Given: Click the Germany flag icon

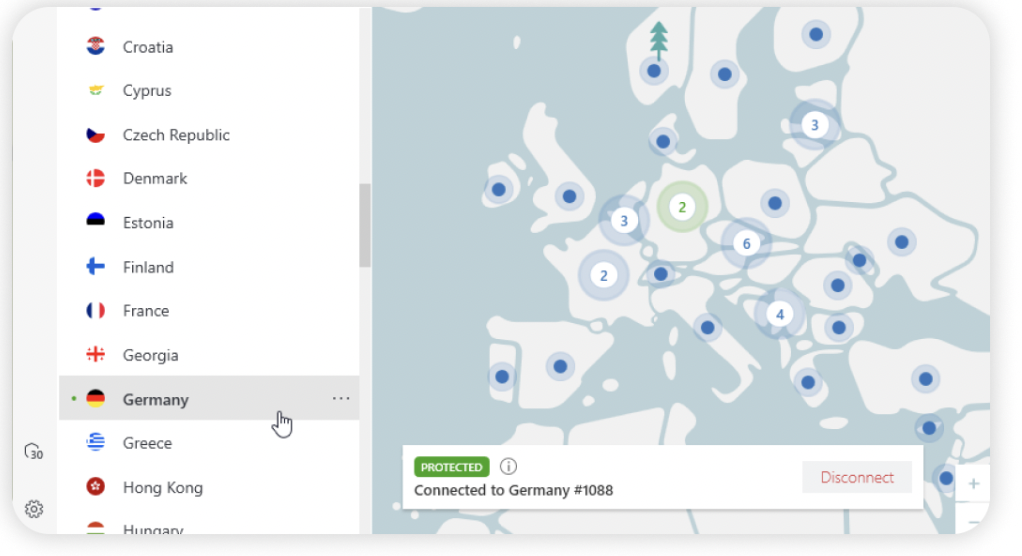Looking at the screenshot, I should [x=96, y=399].
